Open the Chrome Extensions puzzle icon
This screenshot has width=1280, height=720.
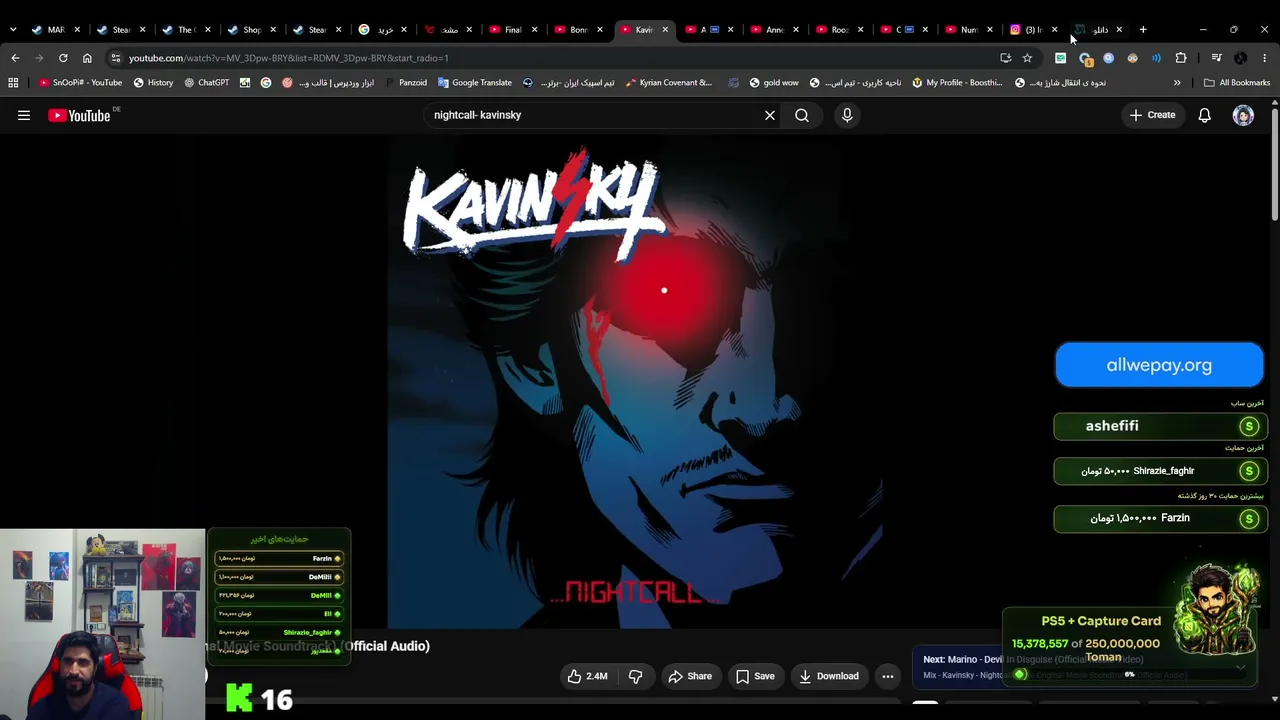1181,58
